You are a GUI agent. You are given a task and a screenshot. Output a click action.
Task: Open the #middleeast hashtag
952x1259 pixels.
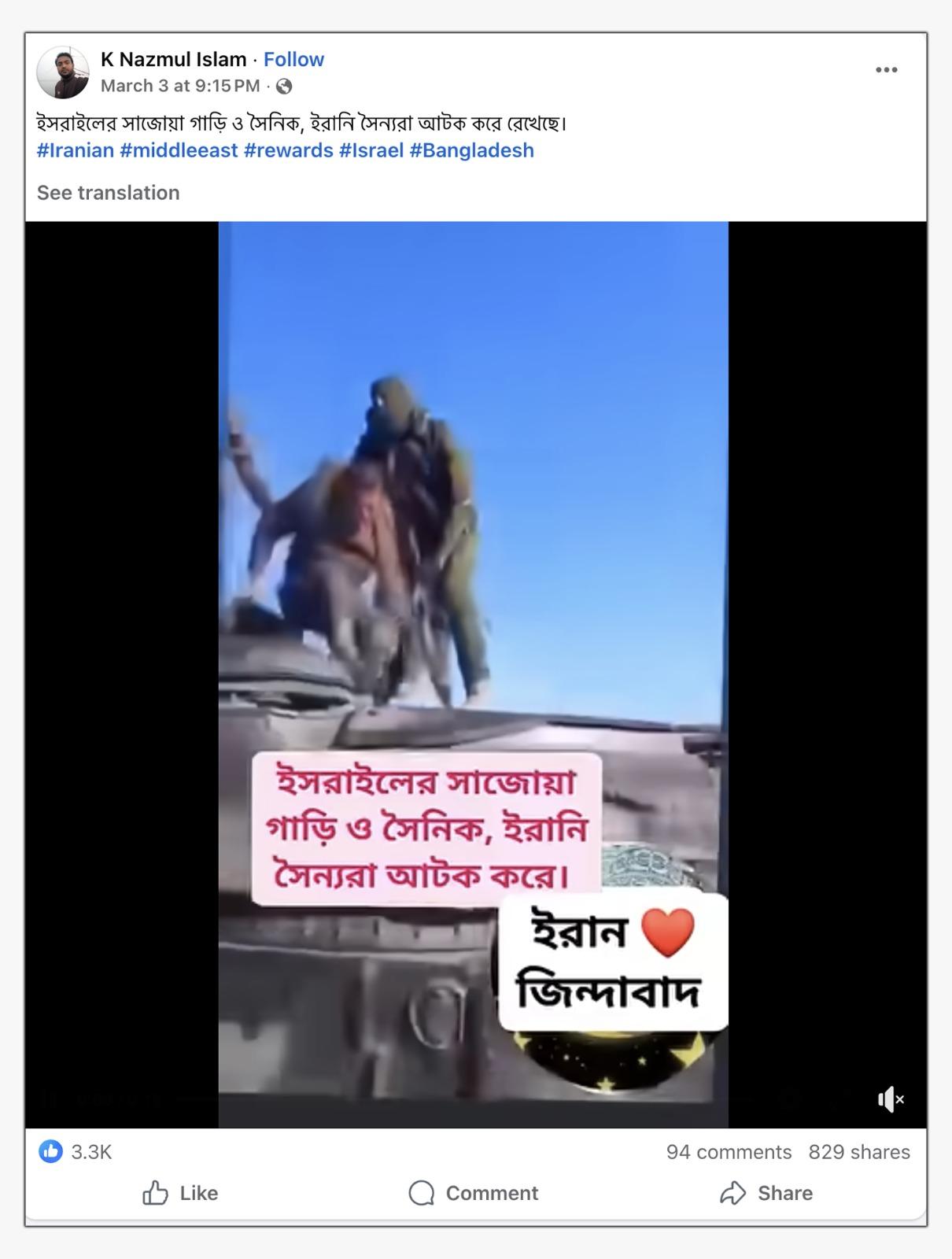(179, 150)
